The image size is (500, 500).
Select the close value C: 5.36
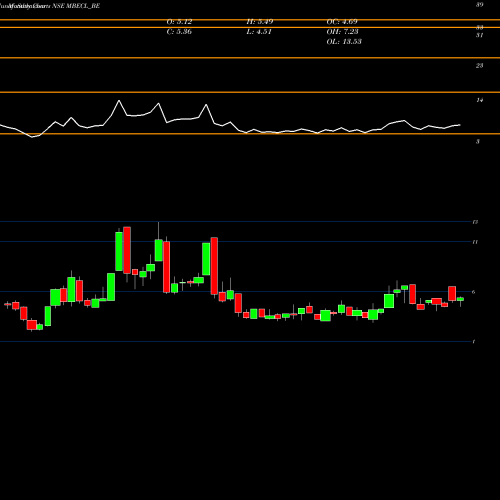pos(179,32)
